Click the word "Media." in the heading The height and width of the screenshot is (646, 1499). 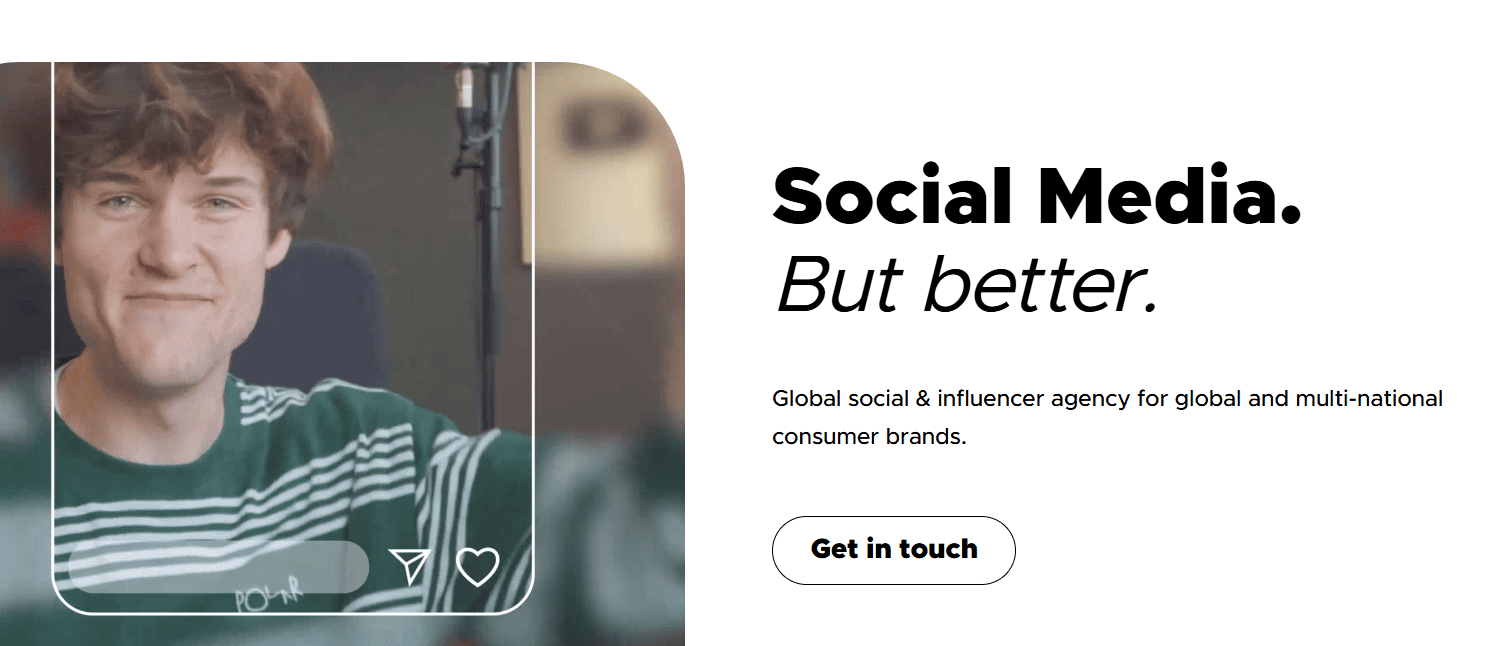click(x=1169, y=196)
